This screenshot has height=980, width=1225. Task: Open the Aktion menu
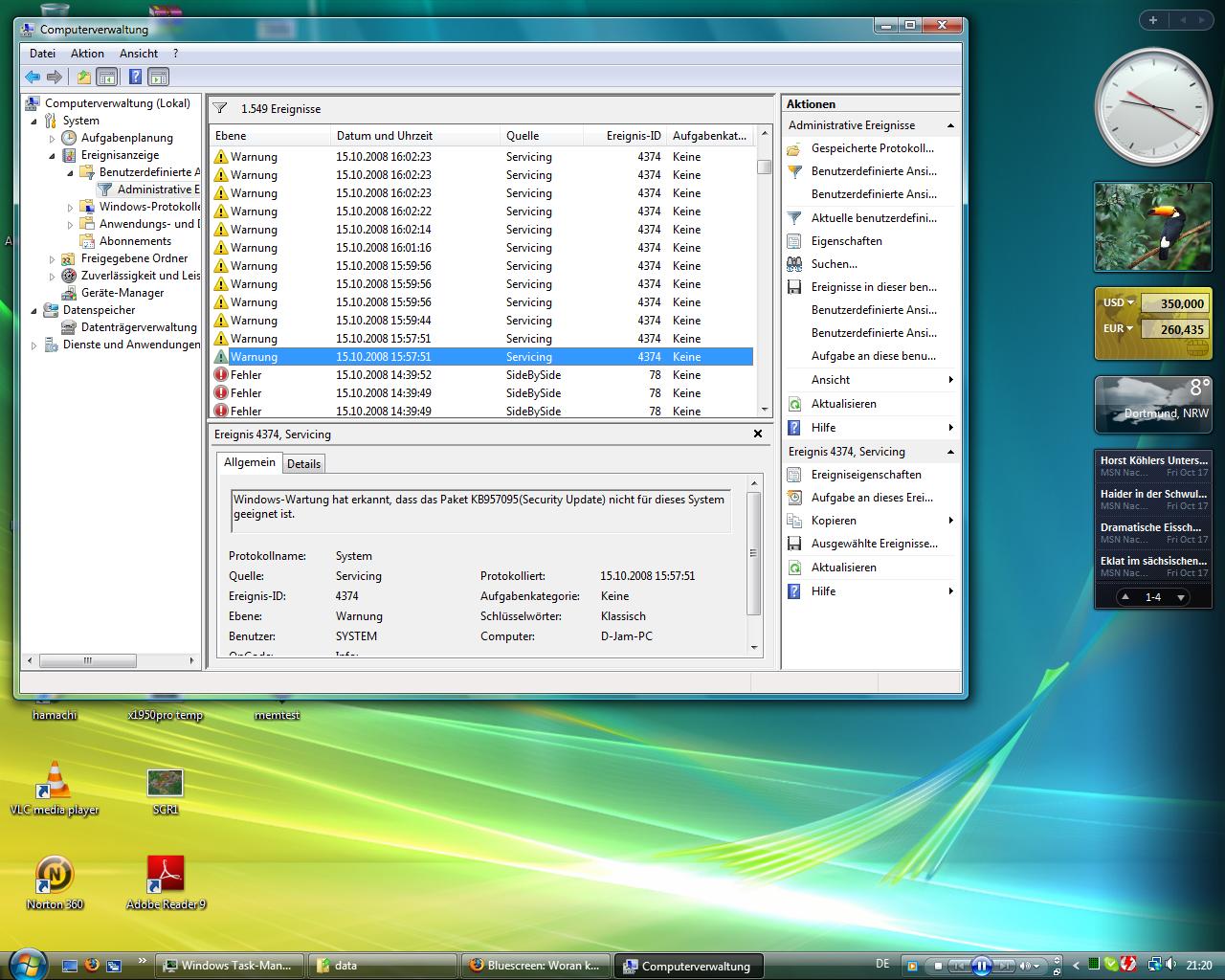[x=87, y=54]
